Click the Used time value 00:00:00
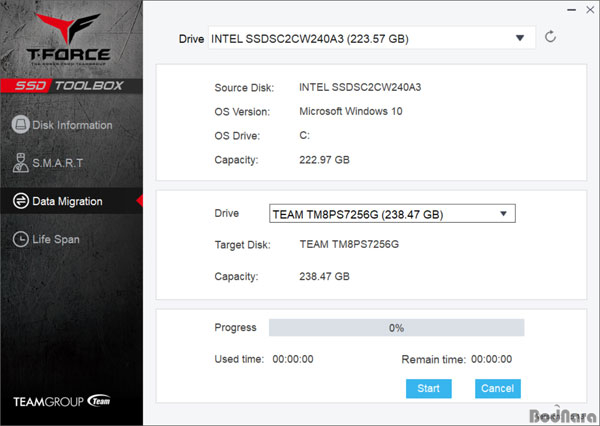The image size is (600, 426). 293,359
